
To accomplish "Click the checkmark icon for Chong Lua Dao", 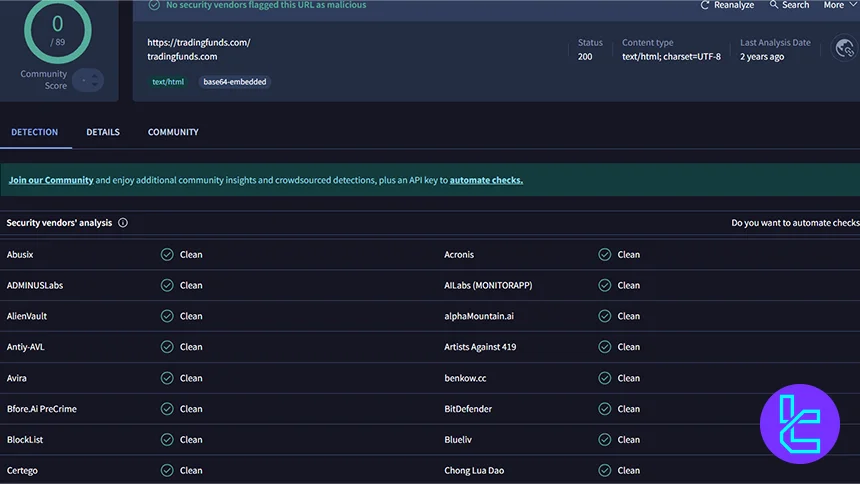I will point(604,470).
